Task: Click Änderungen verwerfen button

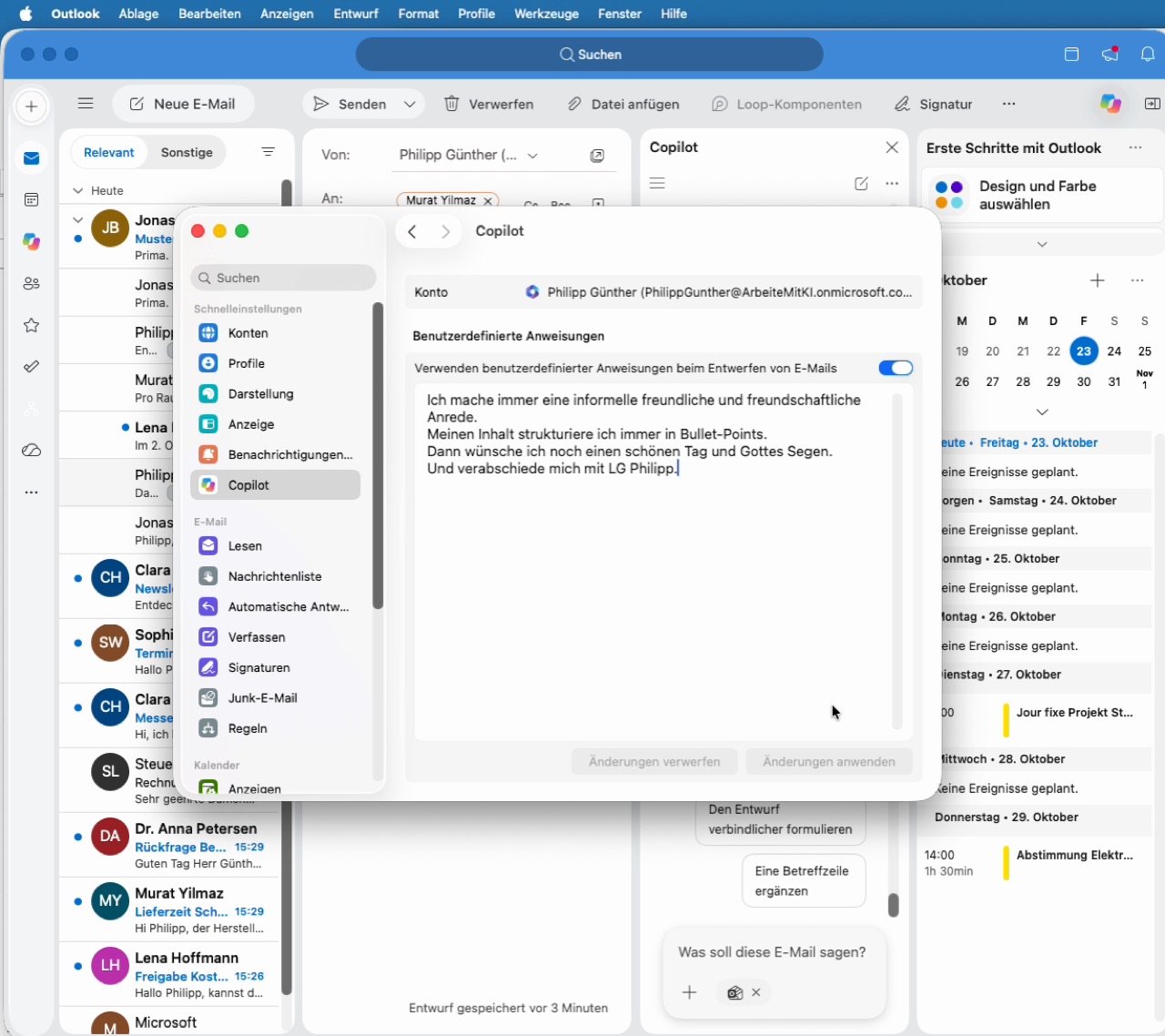Action: (x=654, y=762)
